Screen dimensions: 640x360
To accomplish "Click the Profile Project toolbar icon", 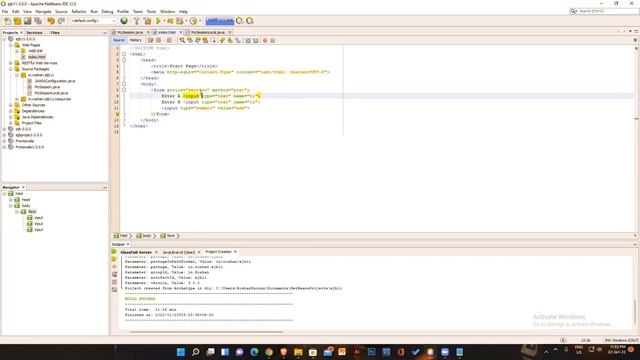I will (x=180, y=21).
